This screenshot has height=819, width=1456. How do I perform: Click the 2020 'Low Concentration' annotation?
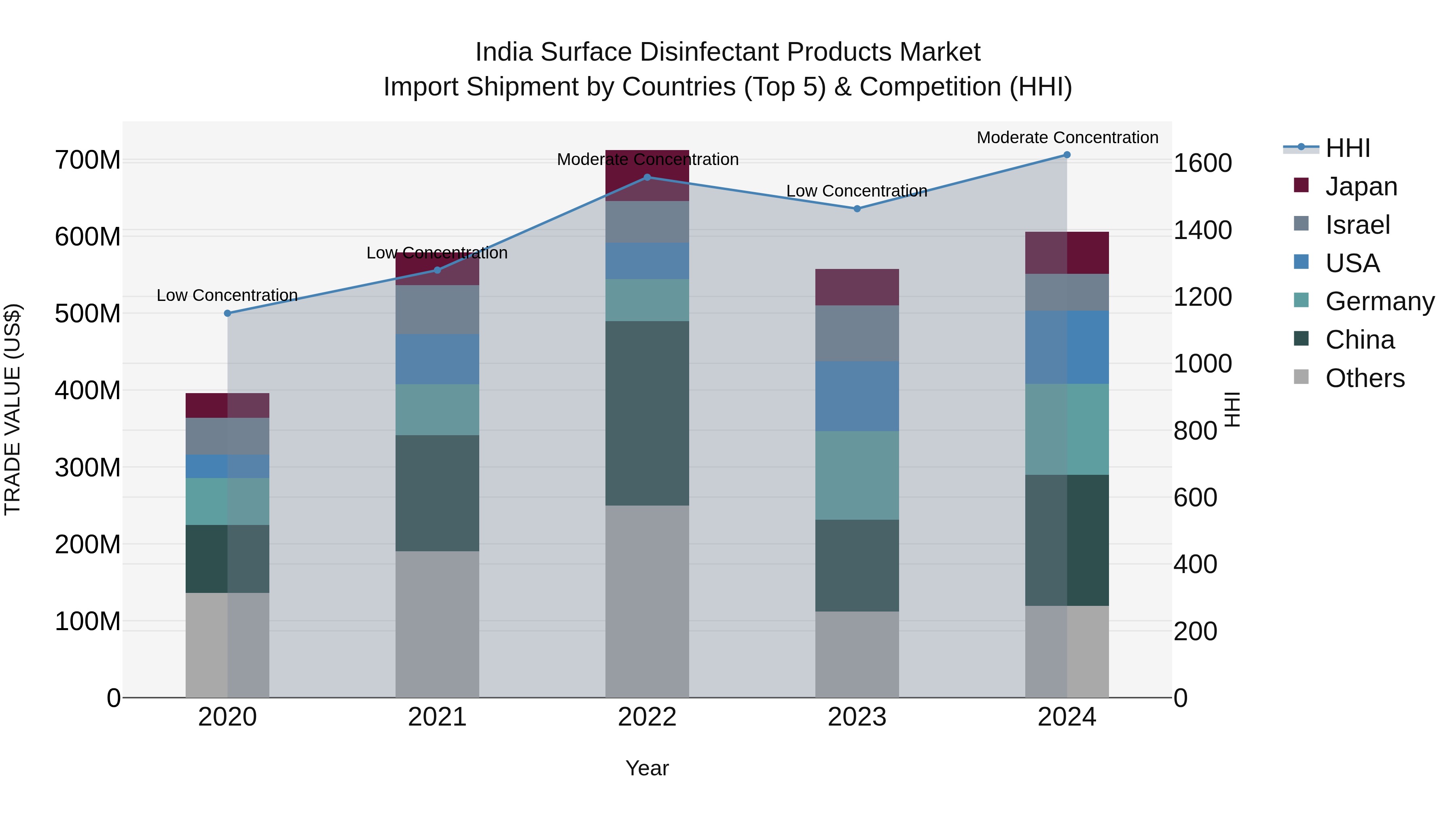click(227, 295)
